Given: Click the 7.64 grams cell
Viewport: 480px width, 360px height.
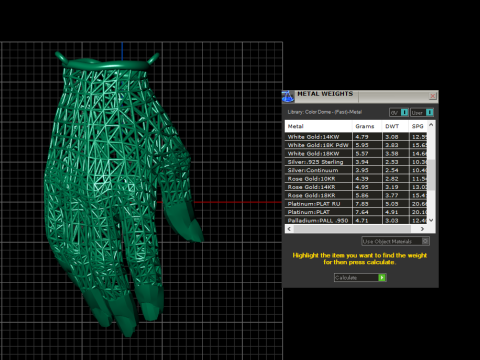Looking at the screenshot, I should pyautogui.click(x=367, y=212).
